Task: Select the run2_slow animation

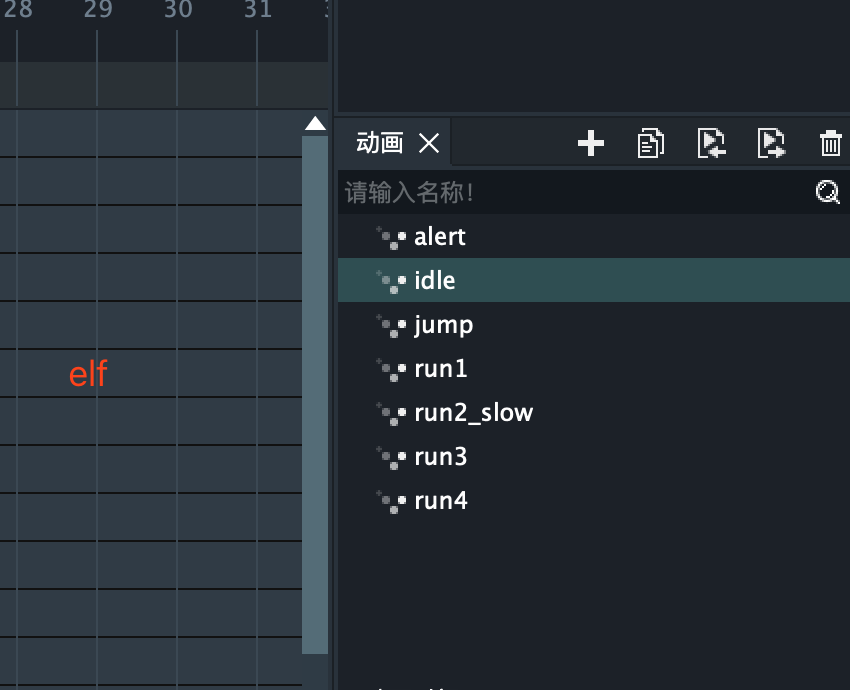Action: [x=473, y=413]
